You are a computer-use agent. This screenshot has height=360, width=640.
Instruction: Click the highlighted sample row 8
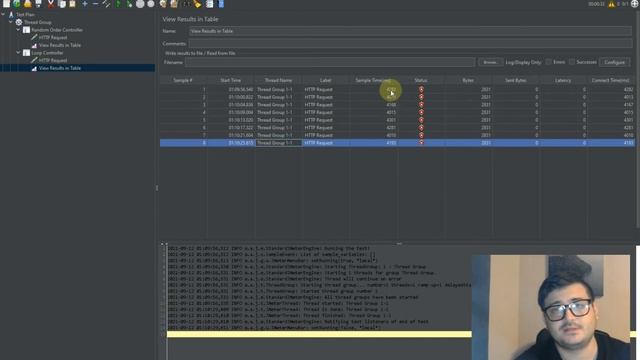pyautogui.click(x=397, y=143)
